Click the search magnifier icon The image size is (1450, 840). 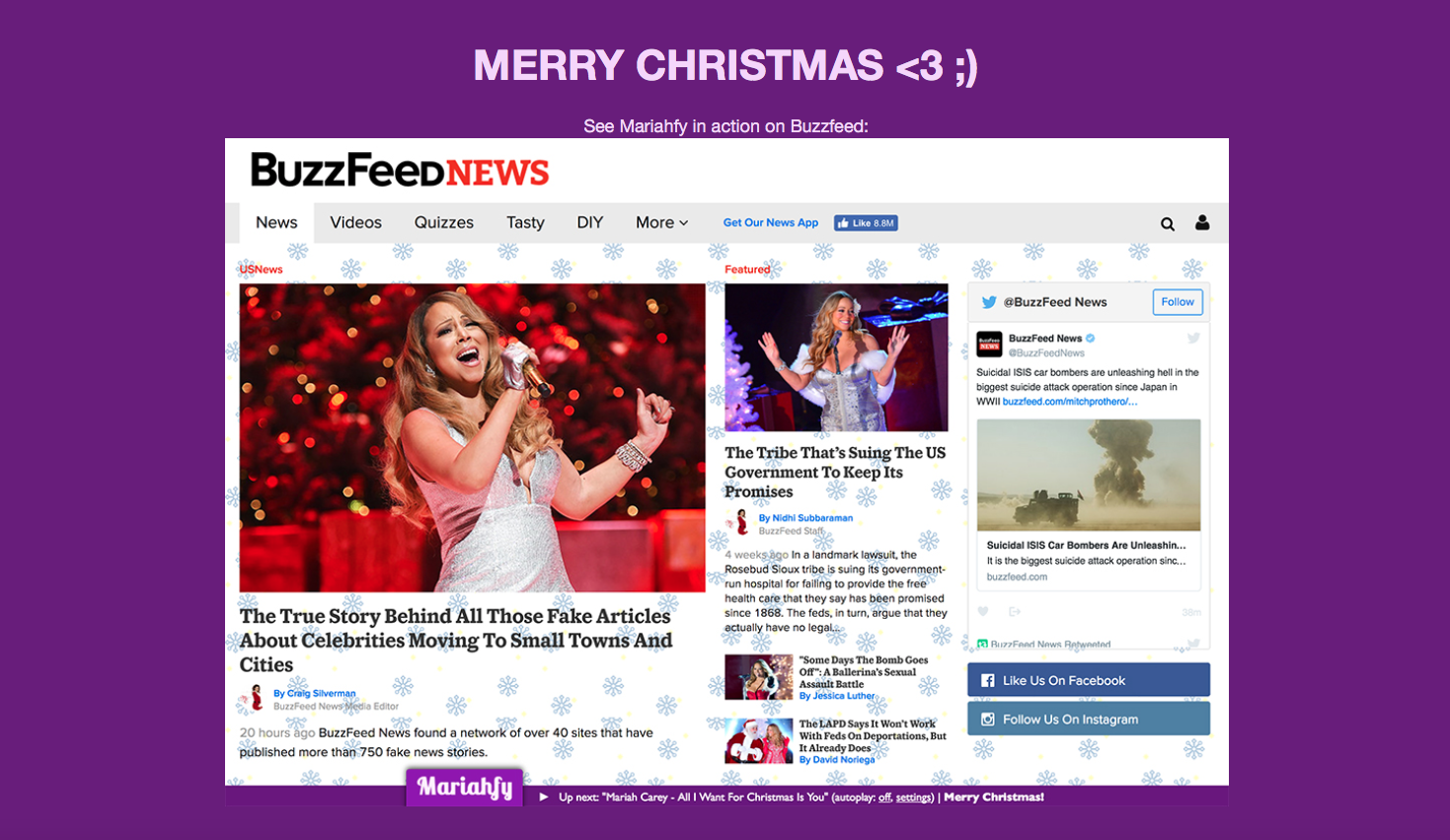(x=1167, y=224)
